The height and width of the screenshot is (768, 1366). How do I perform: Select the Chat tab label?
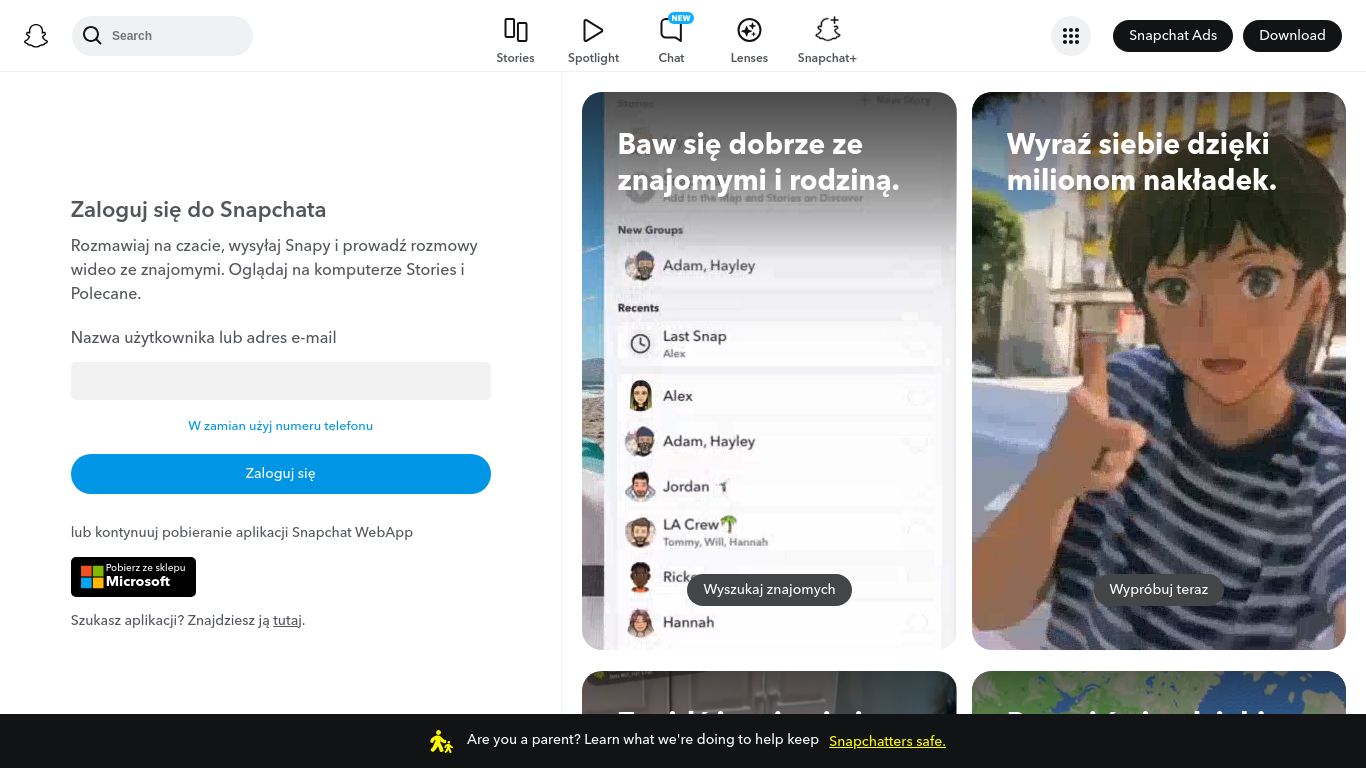[671, 58]
